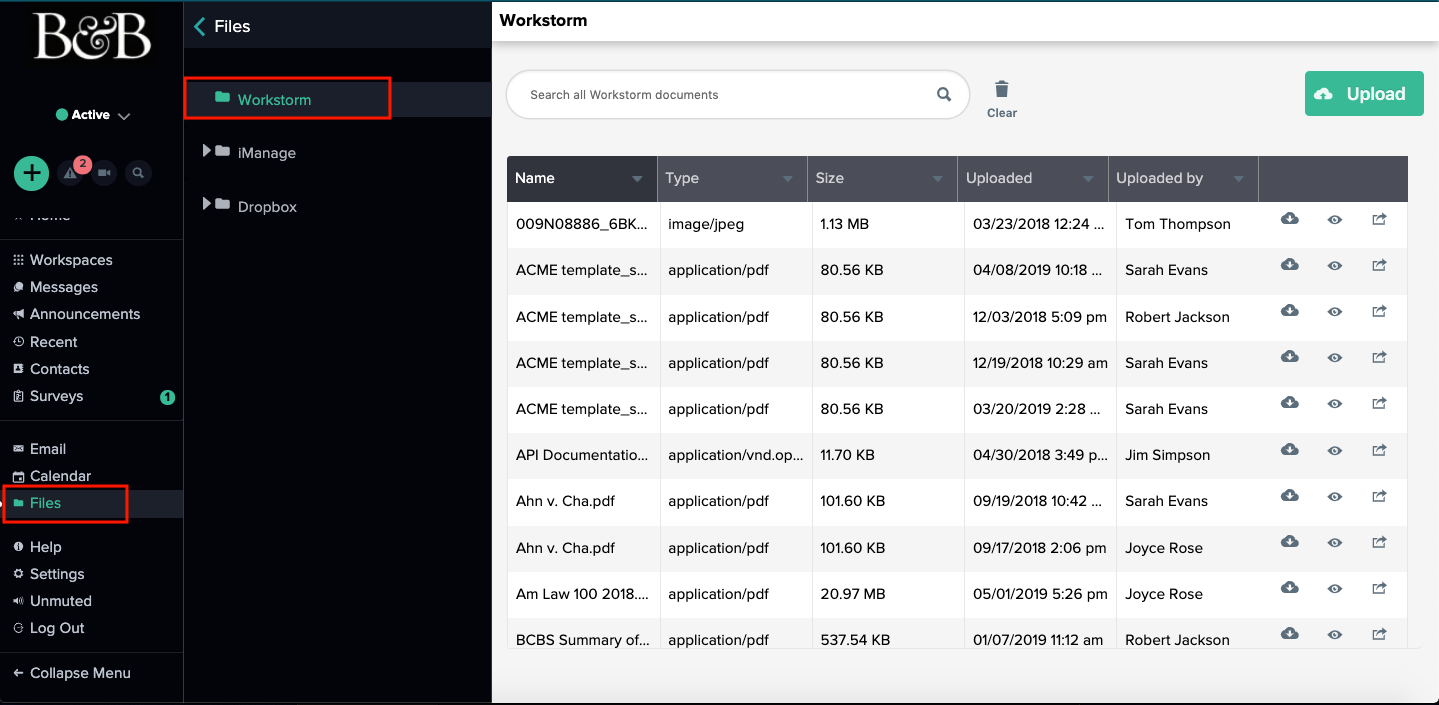Preview Ahn v. Cha.pdf by Joyce Rose via eye
Screen dimensions: 1439x705
coord(1335,543)
